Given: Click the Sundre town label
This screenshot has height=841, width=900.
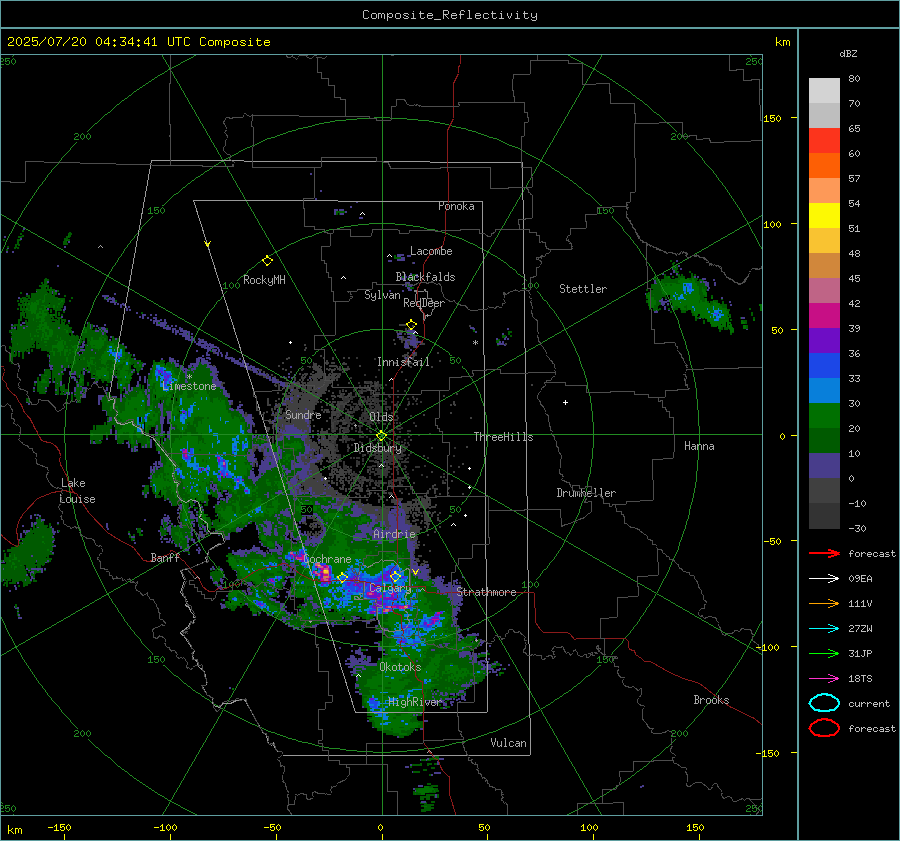Looking at the screenshot, I should (x=303, y=414).
